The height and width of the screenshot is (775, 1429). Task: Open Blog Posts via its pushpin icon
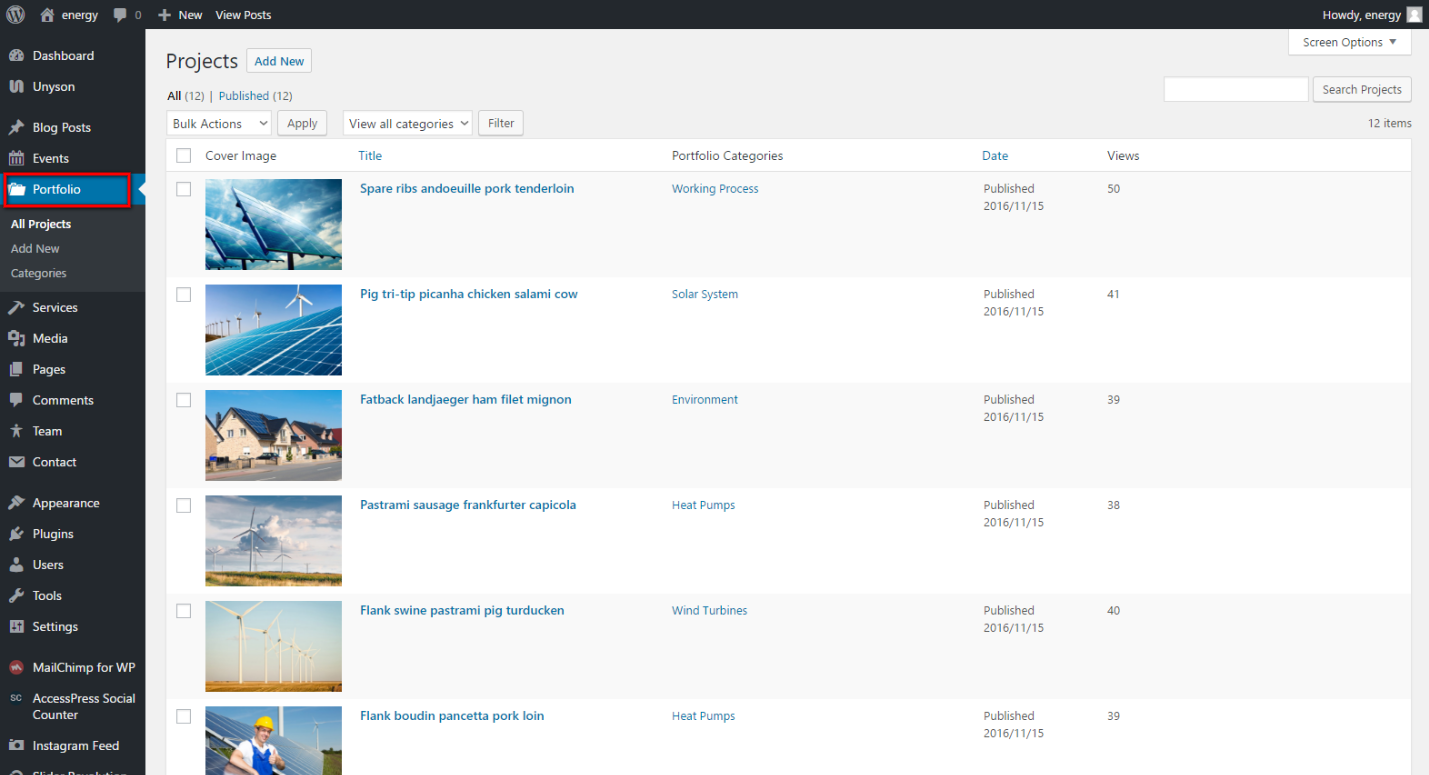(16, 128)
